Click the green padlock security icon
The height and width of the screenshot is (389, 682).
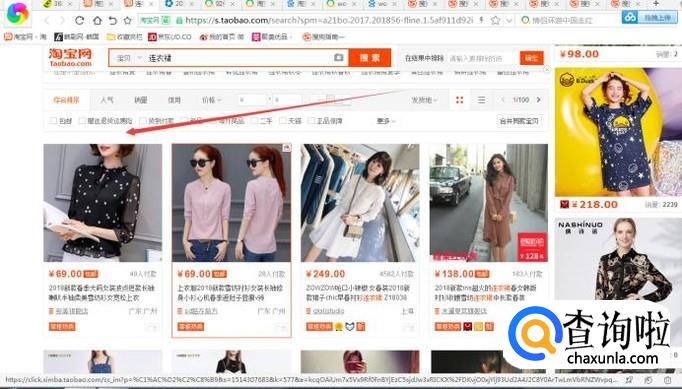[x=179, y=20]
